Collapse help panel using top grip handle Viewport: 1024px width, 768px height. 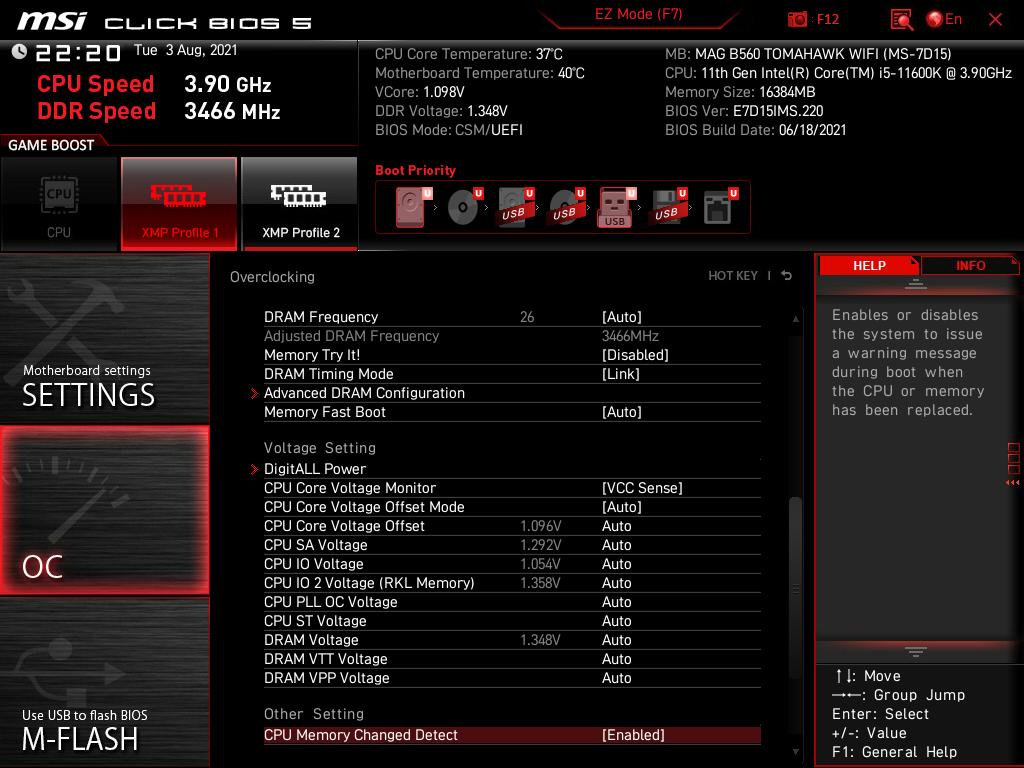pyautogui.click(x=916, y=283)
